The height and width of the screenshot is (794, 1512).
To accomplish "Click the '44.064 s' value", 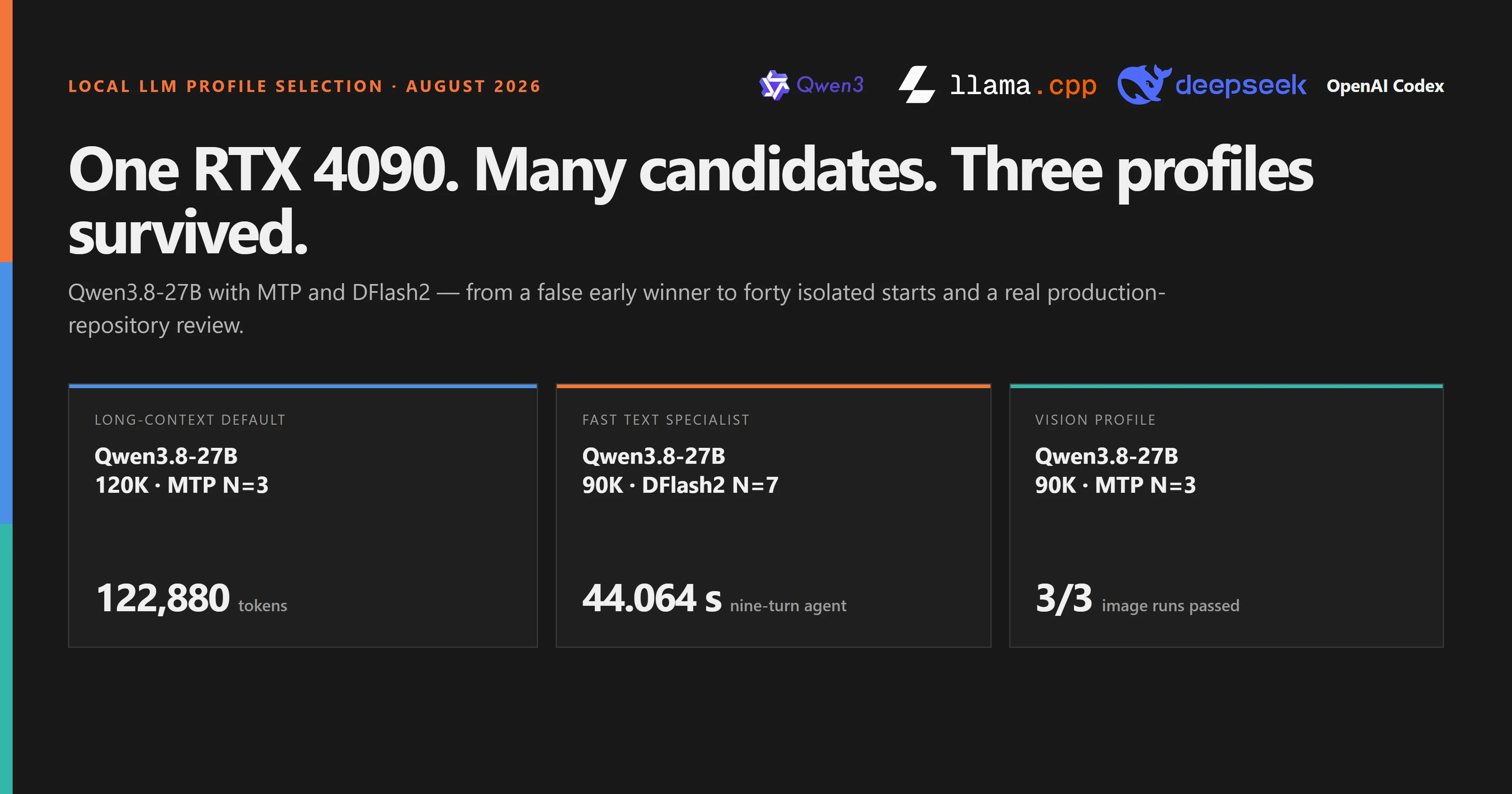I will click(651, 598).
